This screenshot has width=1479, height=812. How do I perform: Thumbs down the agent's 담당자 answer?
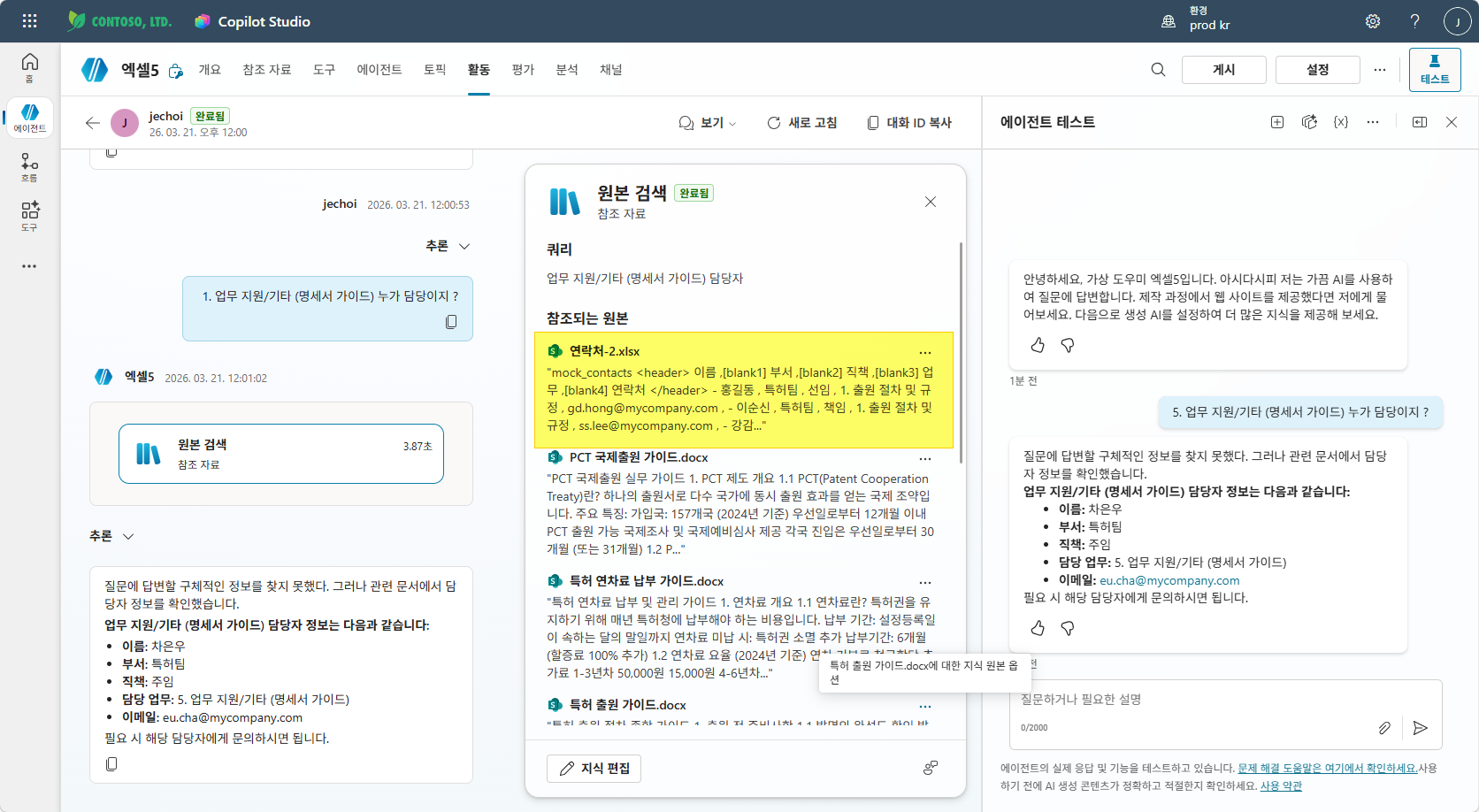(x=1068, y=628)
